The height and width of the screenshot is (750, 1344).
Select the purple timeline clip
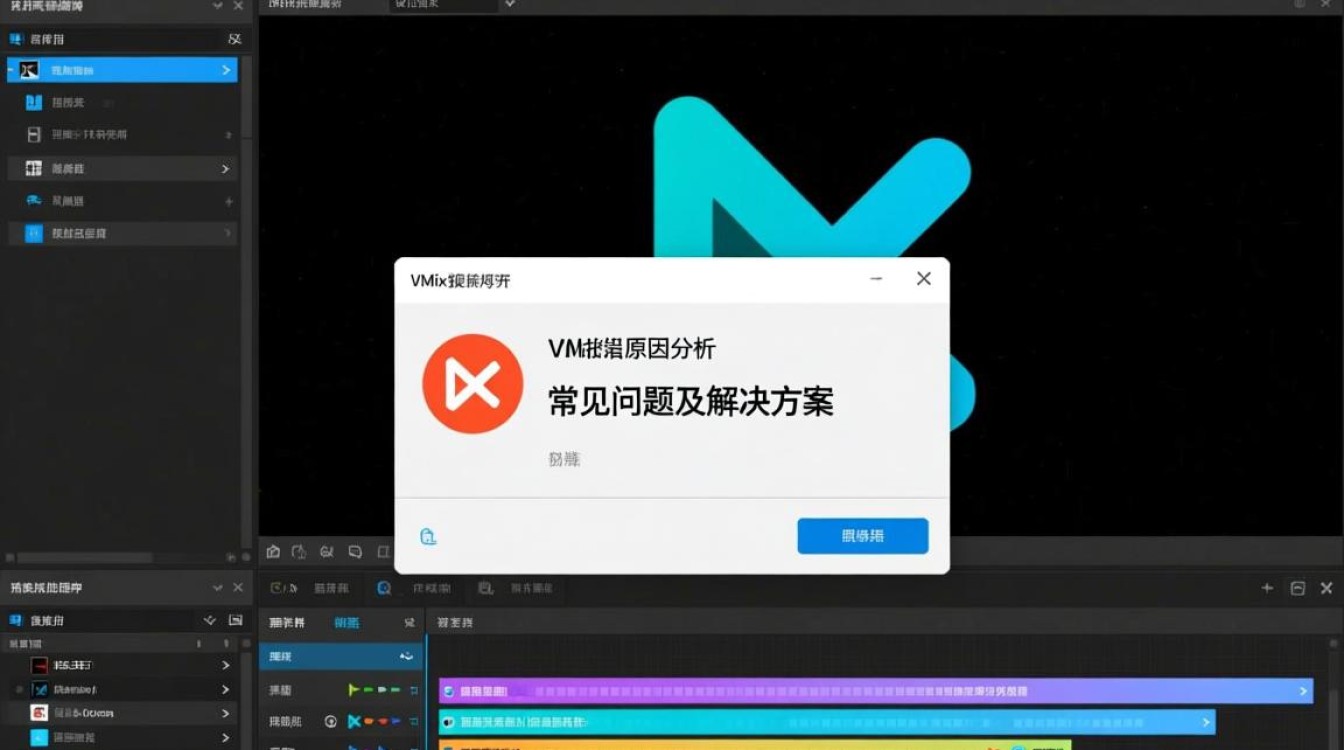(875, 691)
